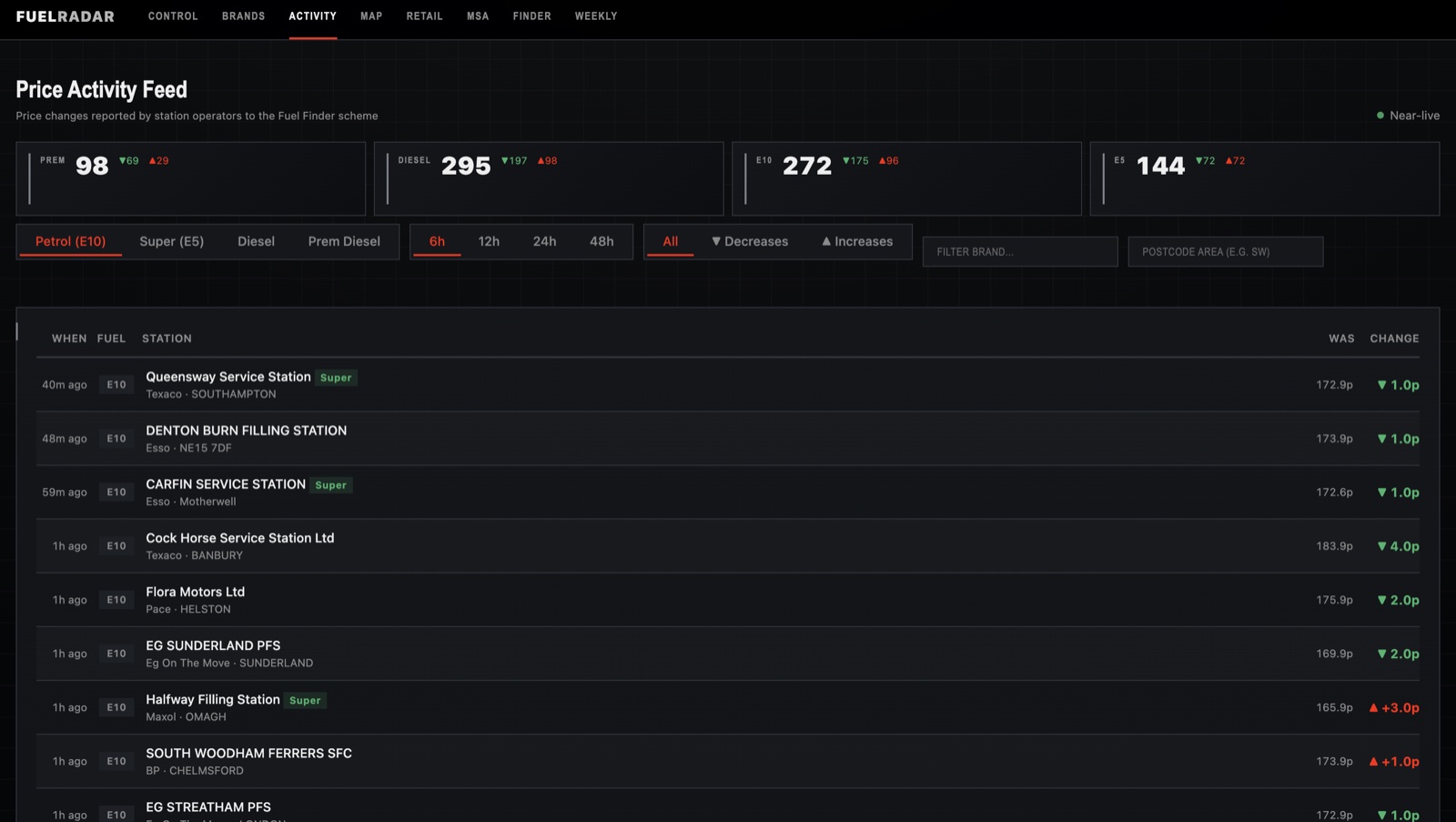The image size is (1456, 822).
Task: Switch fuel filter to Super (E5)
Action: (172, 241)
